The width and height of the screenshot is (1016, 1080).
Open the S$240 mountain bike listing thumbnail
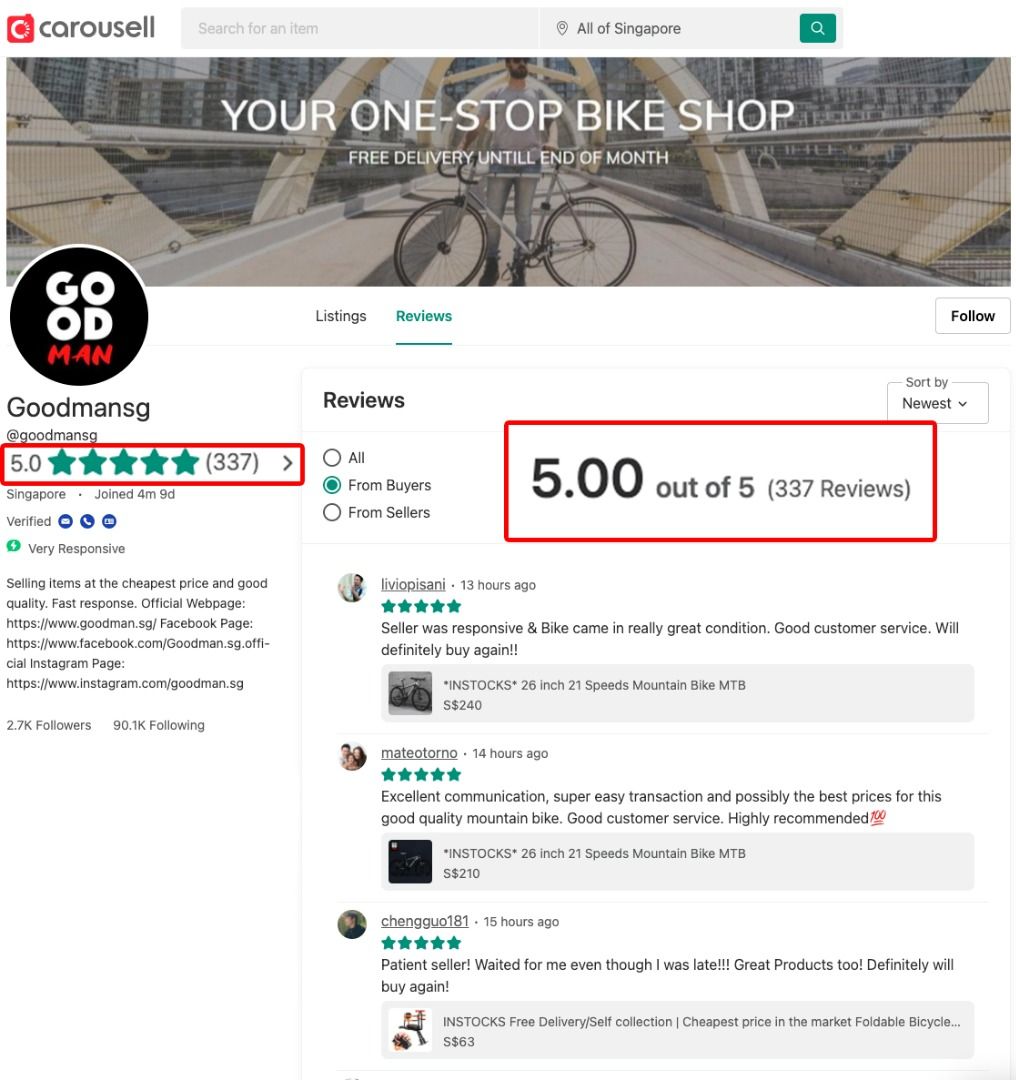410,694
